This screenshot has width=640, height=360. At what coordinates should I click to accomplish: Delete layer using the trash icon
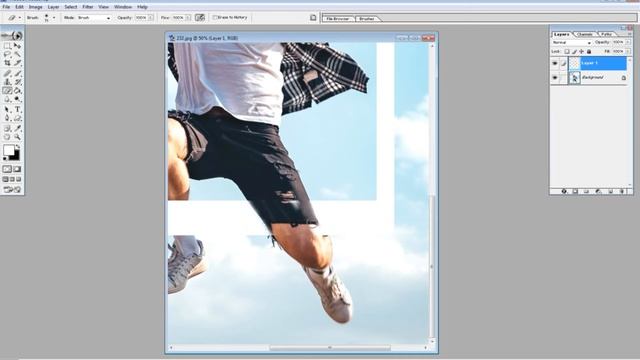click(622, 191)
